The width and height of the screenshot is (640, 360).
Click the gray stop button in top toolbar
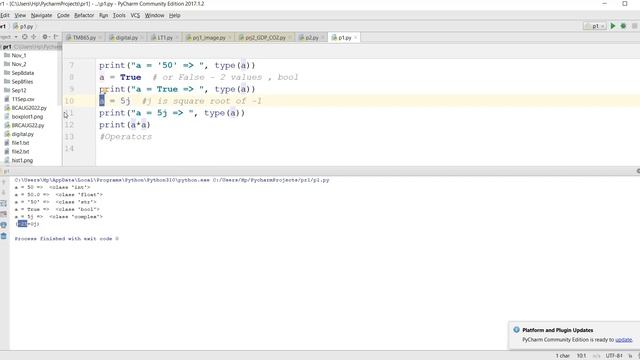click(635, 26)
